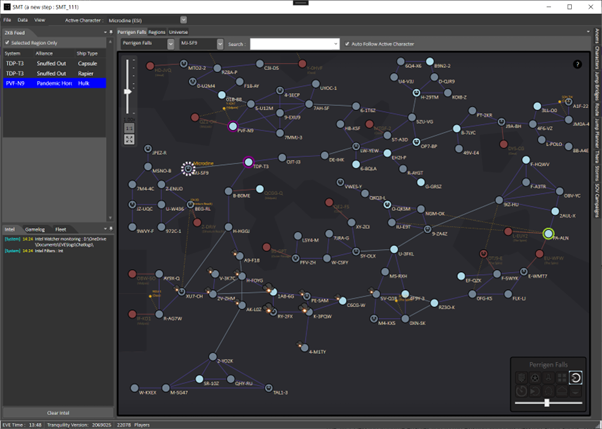Click the help question mark icon on map
The image size is (602, 429).
(x=578, y=64)
